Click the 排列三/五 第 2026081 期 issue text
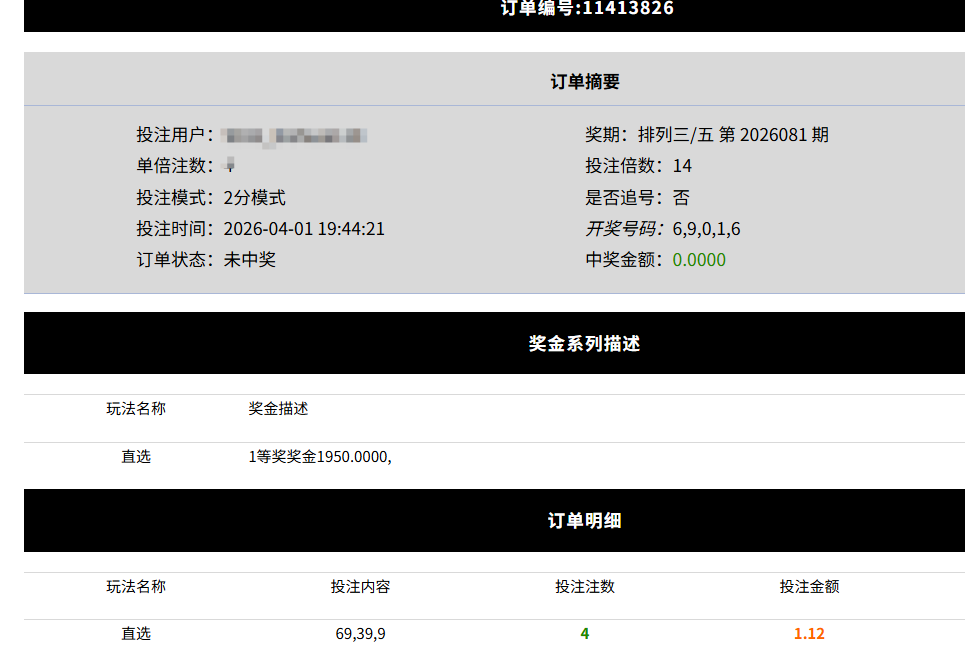 733,135
